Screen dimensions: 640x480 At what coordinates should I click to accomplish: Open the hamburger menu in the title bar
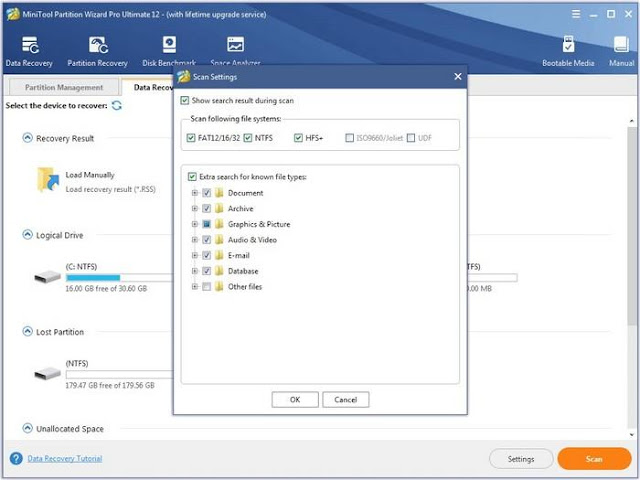[576, 14]
